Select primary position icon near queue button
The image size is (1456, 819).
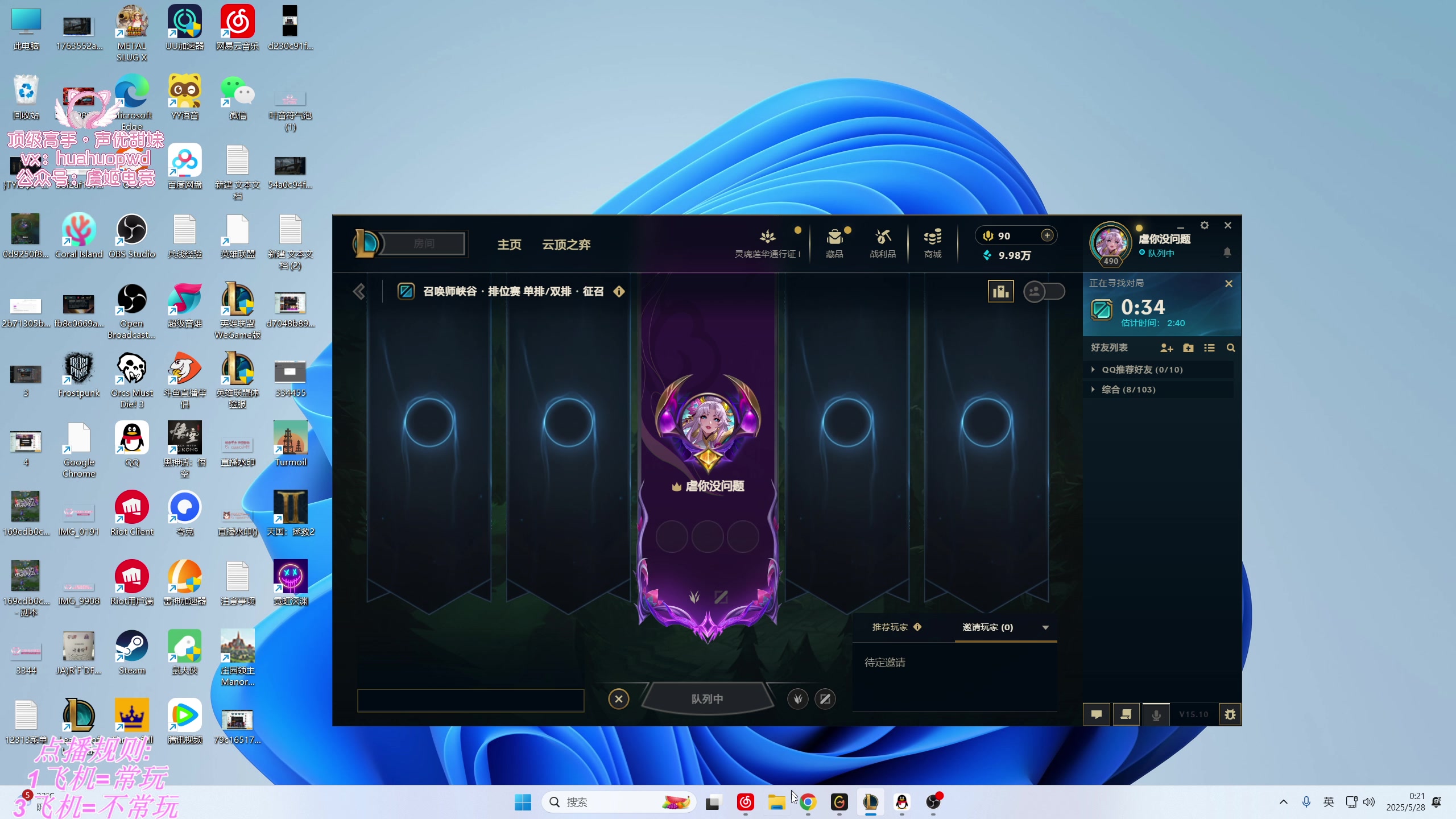point(798,698)
